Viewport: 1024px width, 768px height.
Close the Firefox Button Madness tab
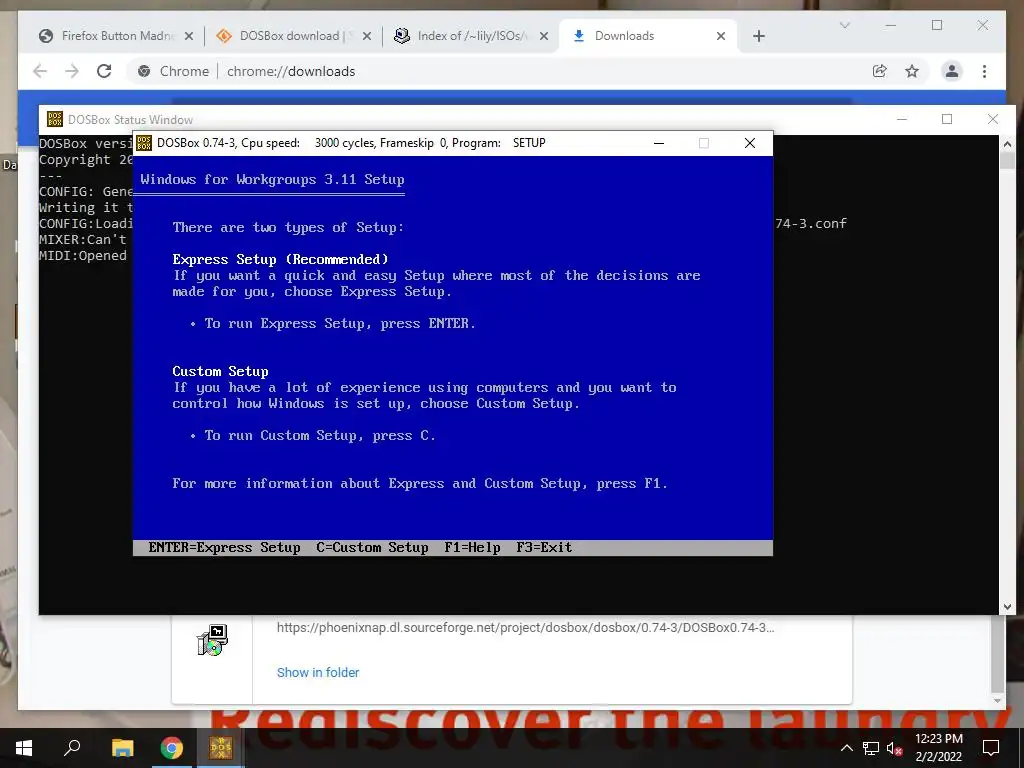[x=189, y=37]
